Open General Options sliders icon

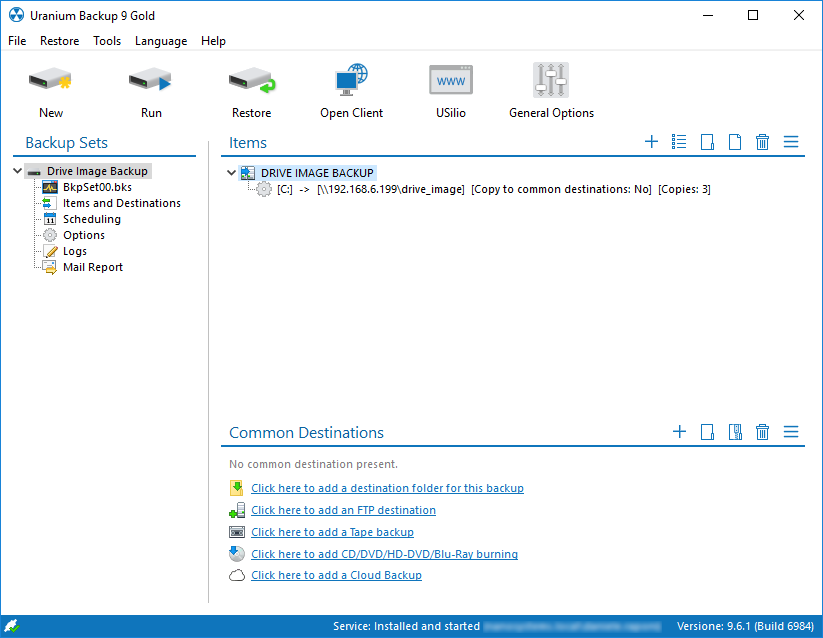(551, 80)
